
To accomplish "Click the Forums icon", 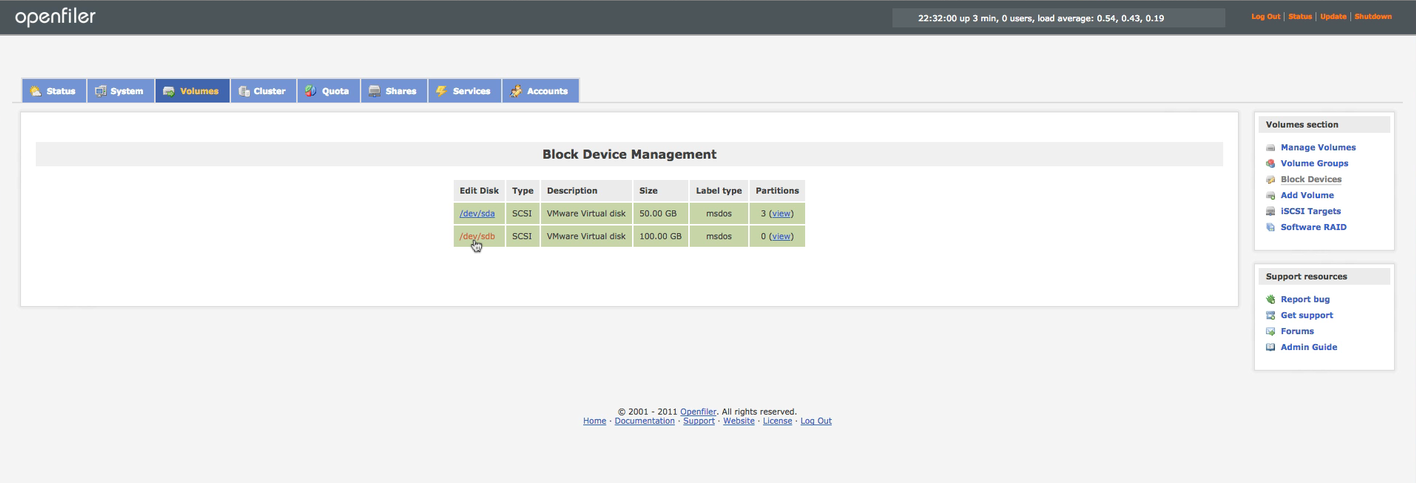I will (x=1271, y=331).
